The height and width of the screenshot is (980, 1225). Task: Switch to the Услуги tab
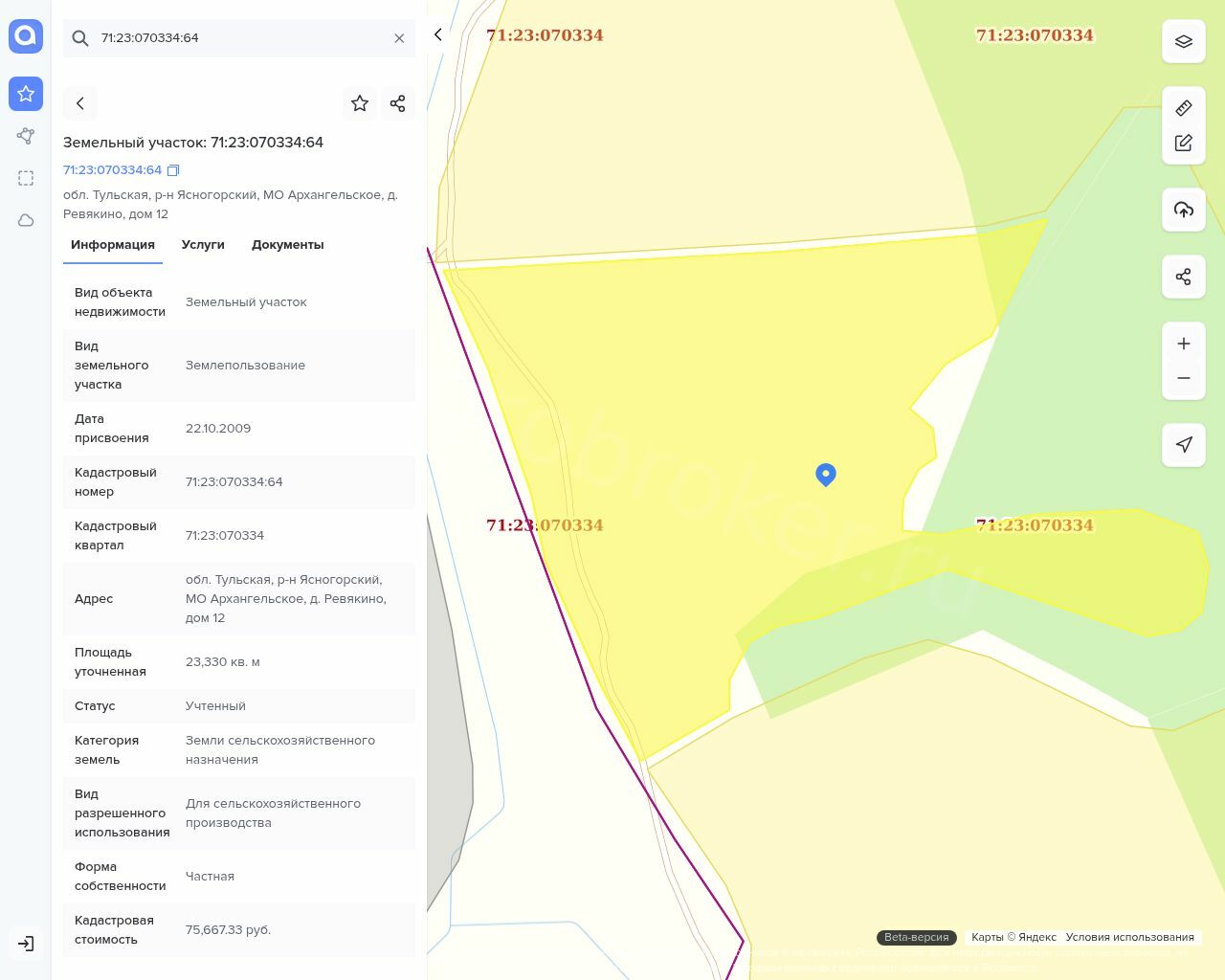coord(203,245)
